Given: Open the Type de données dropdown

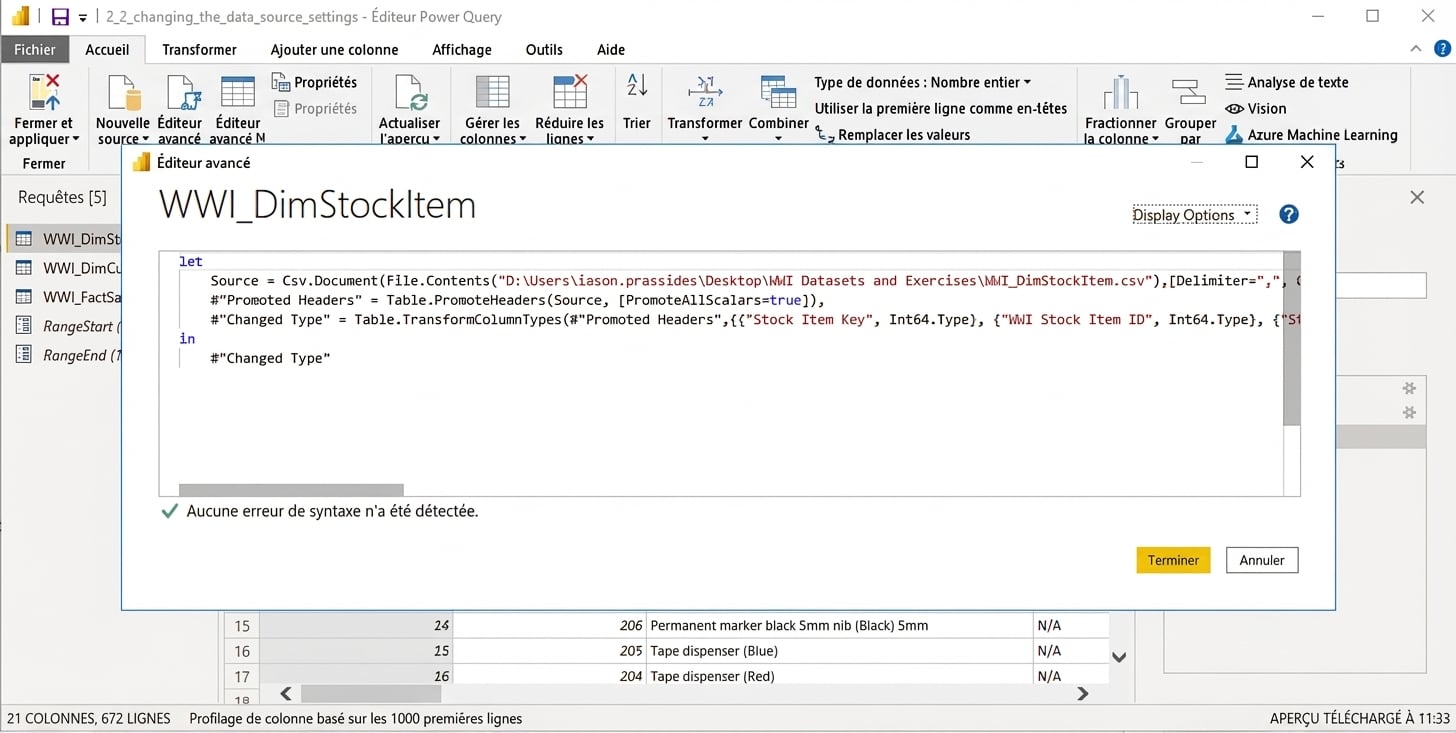Looking at the screenshot, I should coord(922,83).
